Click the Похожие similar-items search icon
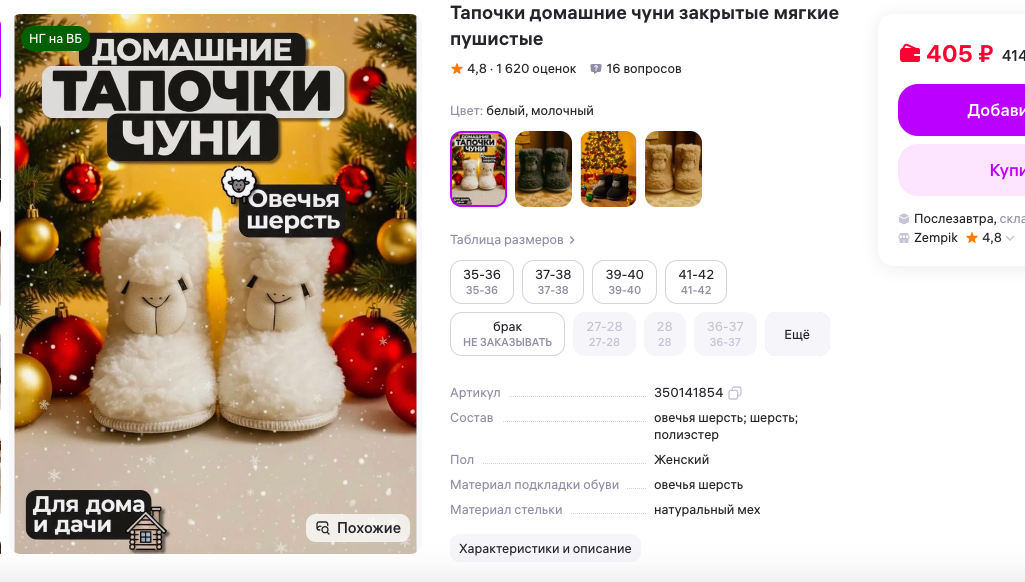Image resolution: width=1025 pixels, height=582 pixels. 323,528
